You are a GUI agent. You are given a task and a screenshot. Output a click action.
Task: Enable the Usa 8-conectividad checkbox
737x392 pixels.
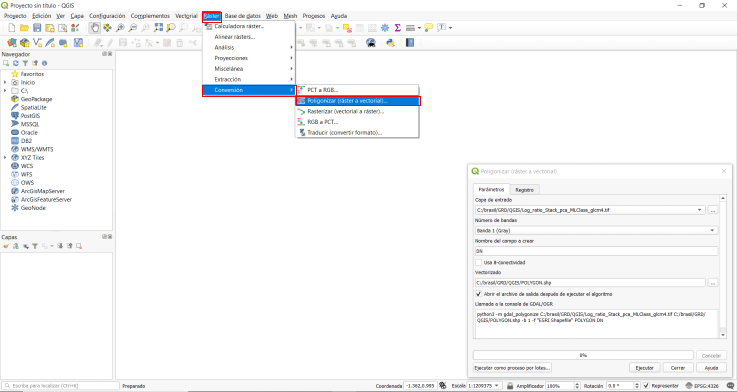478,262
